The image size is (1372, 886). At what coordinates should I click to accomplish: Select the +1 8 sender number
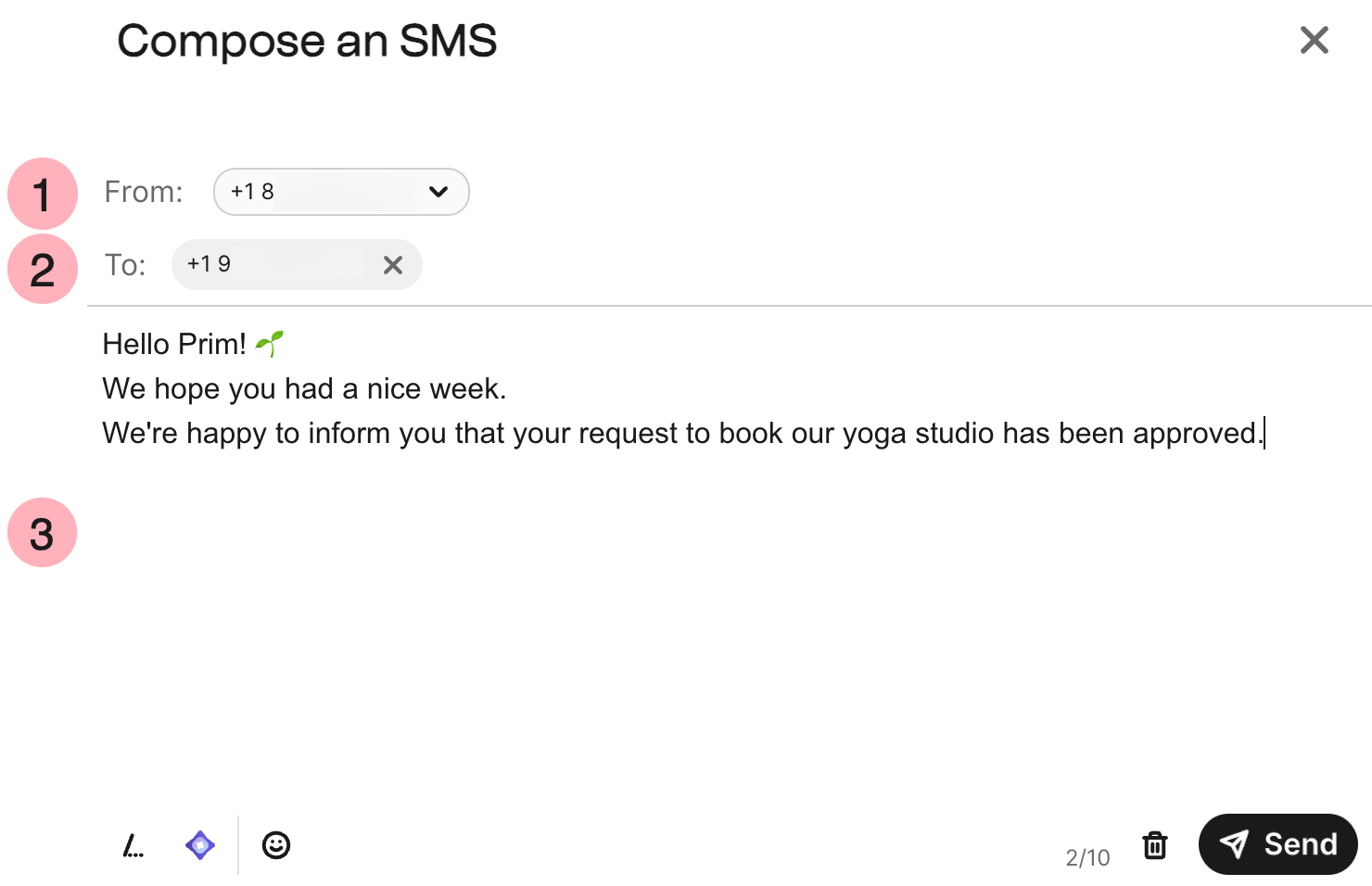pos(250,192)
